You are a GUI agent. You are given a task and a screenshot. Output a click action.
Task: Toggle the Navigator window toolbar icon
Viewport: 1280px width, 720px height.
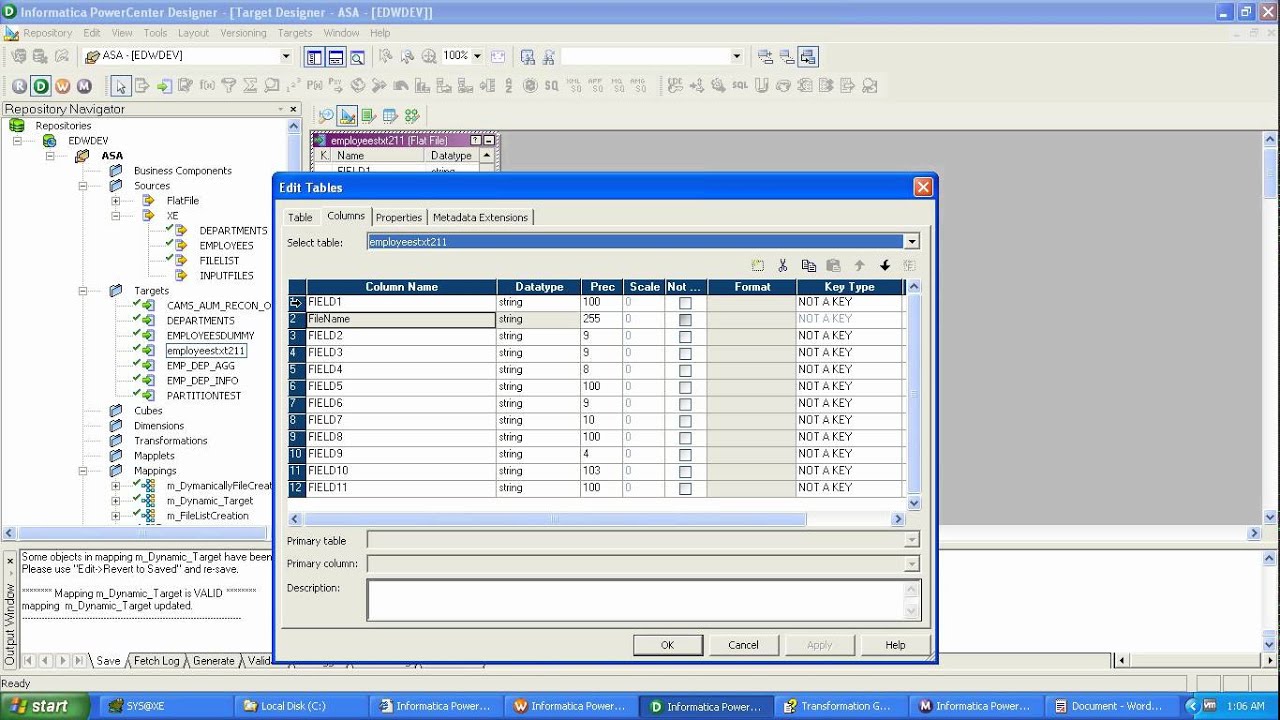[x=314, y=57]
